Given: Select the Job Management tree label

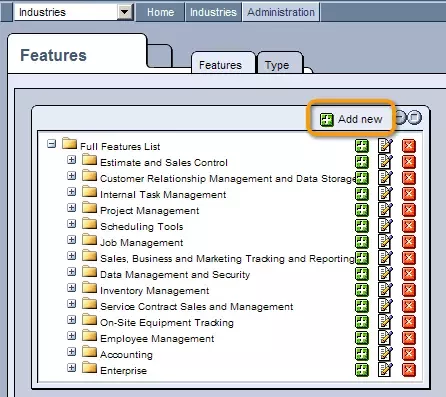Looking at the screenshot, I should (142, 243).
